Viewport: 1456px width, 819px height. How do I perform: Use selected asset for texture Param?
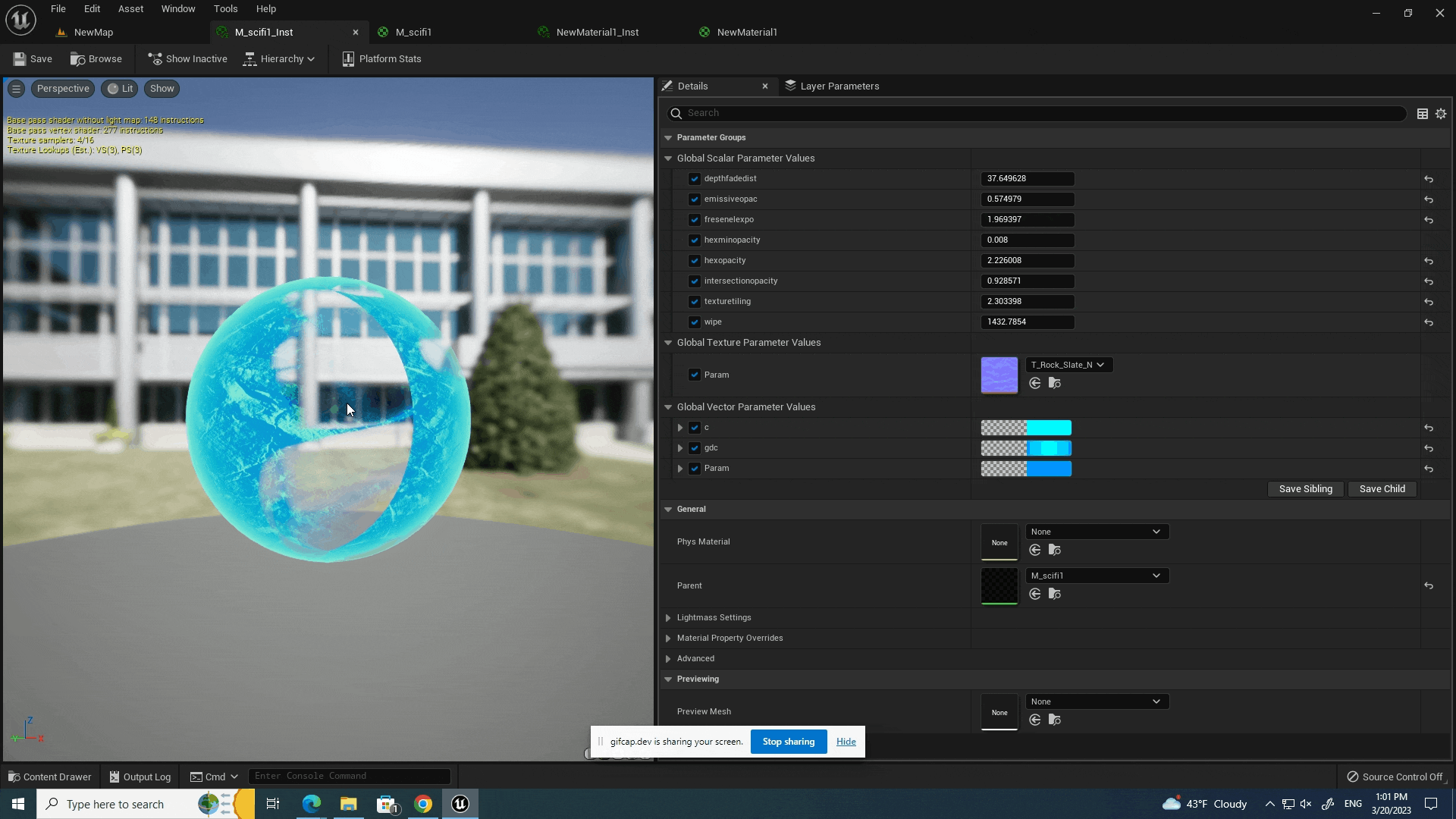(1035, 383)
